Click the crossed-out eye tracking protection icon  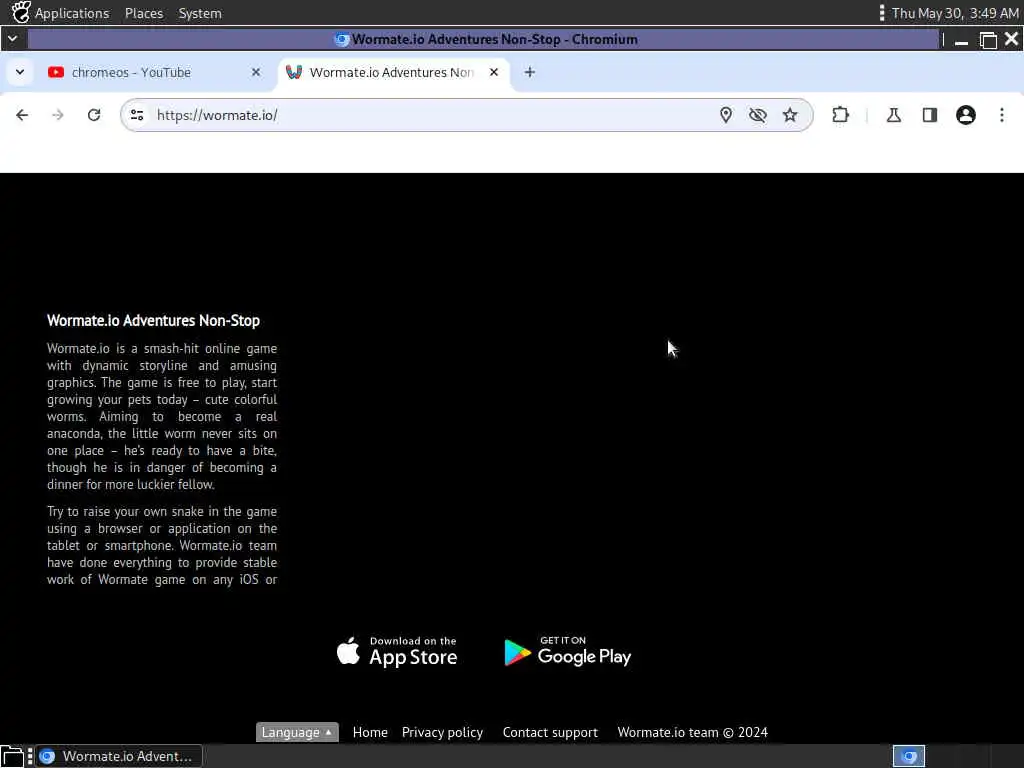point(758,115)
